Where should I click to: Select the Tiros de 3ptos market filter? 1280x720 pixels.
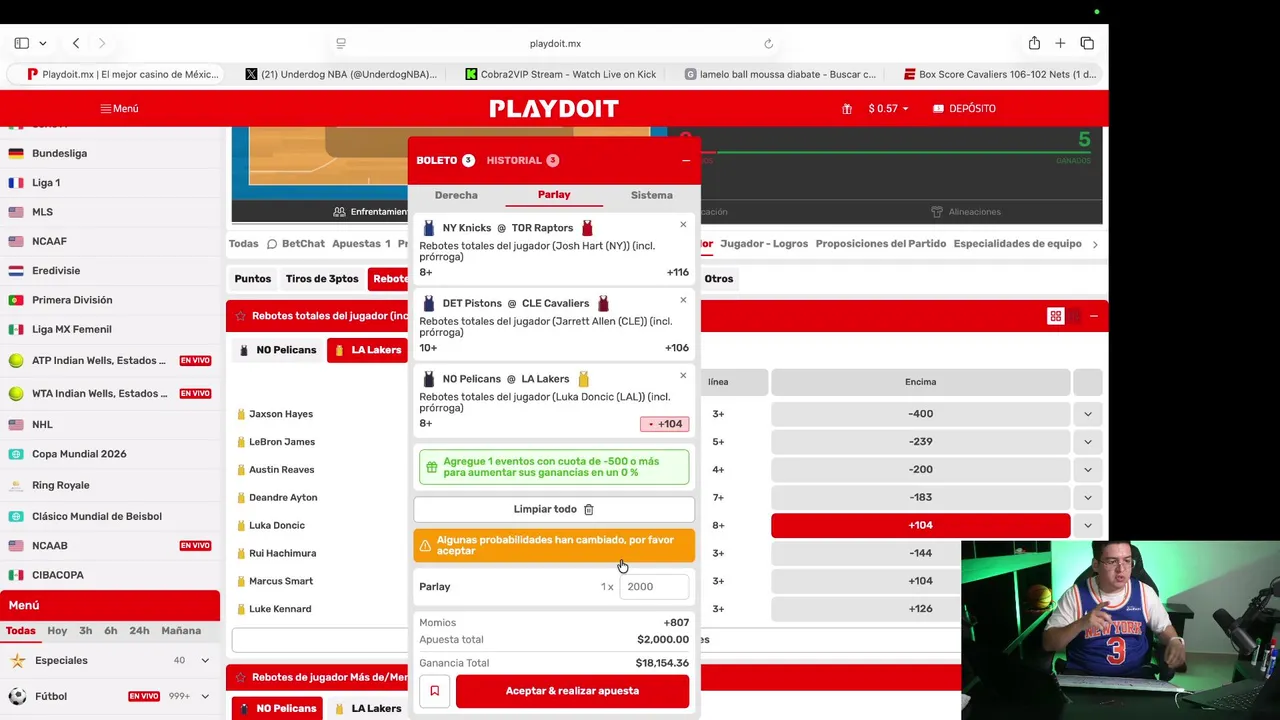click(x=322, y=279)
